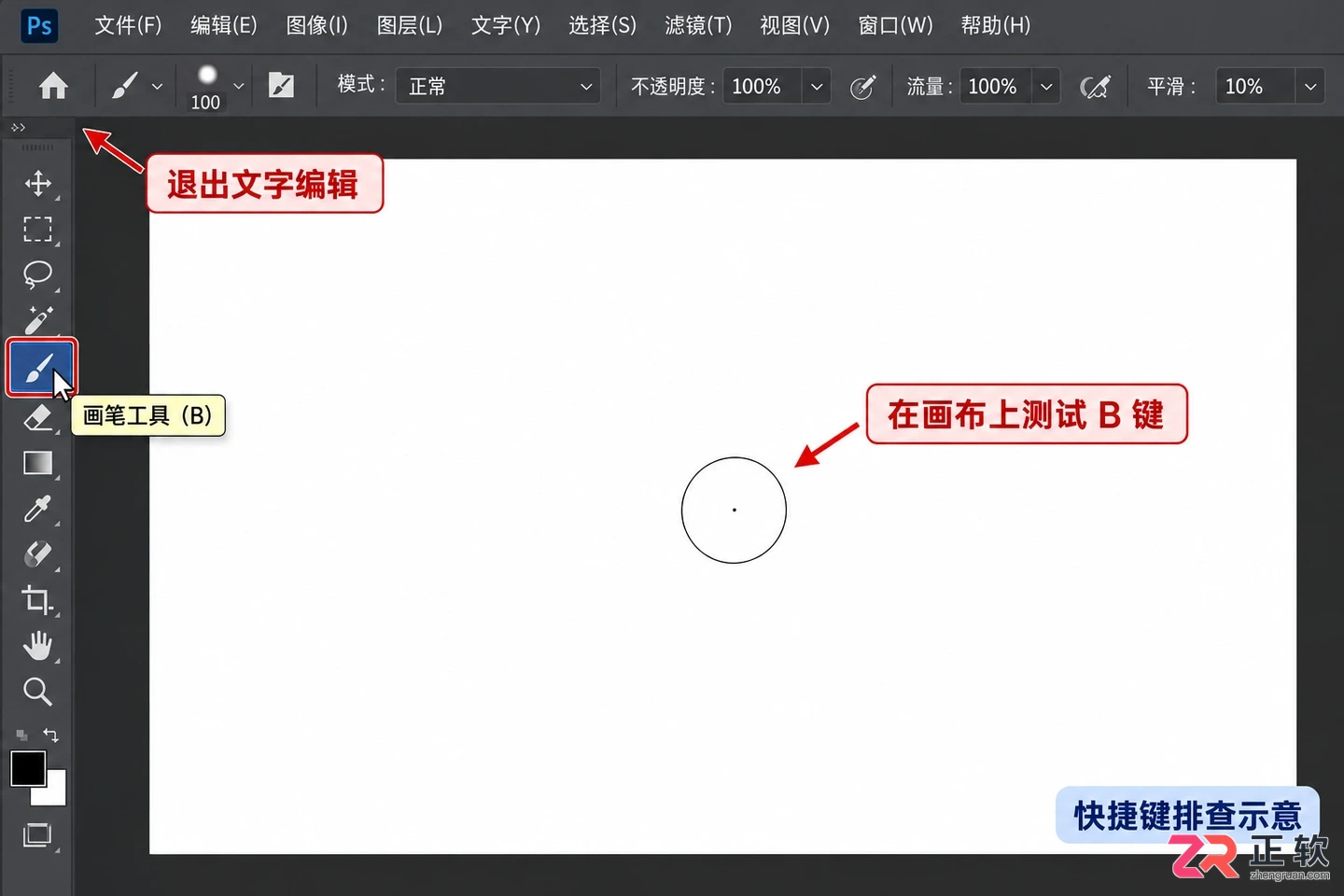This screenshot has width=1344, height=896.
Task: Open the 模式 blend mode dropdown
Action: point(497,87)
